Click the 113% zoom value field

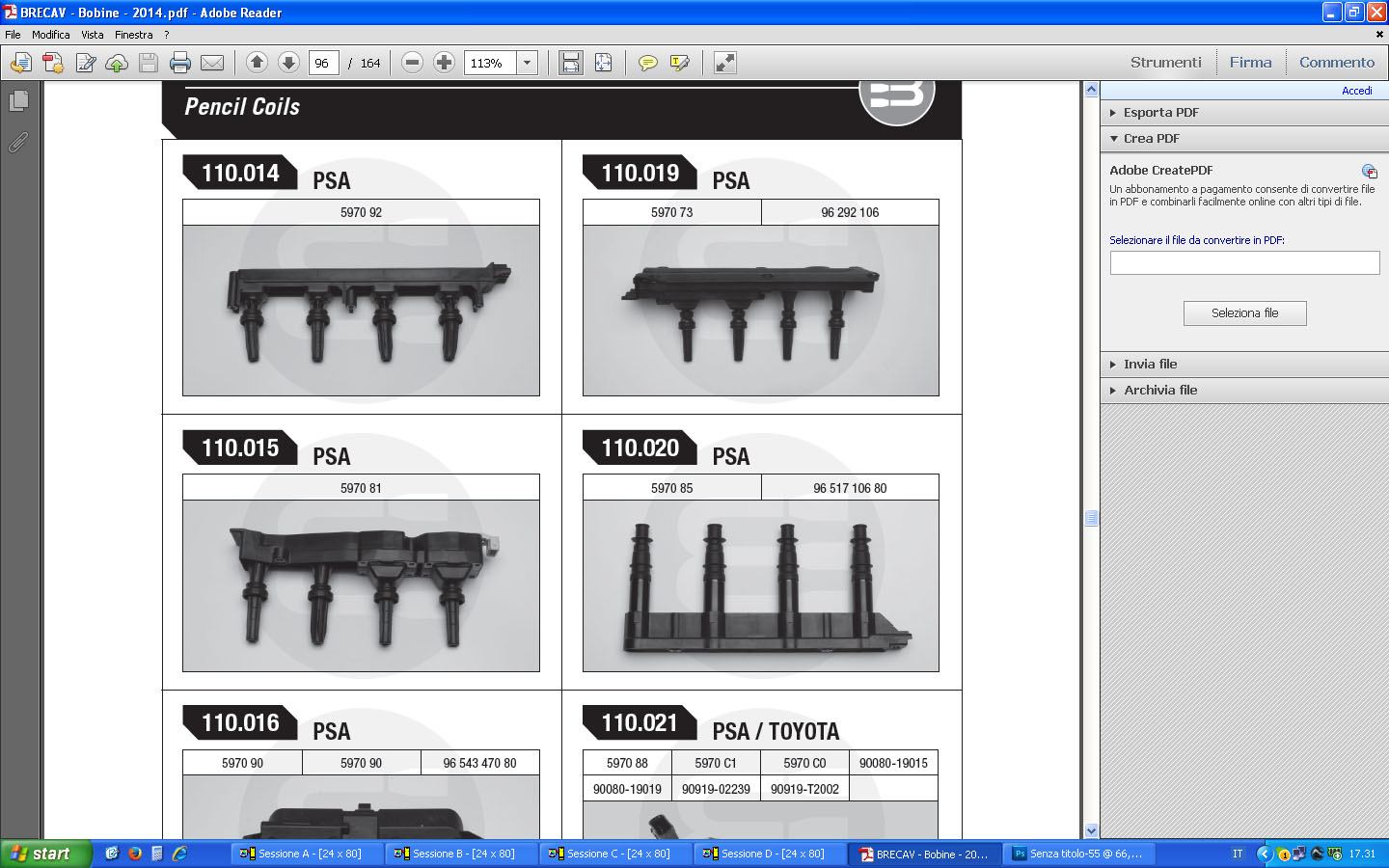(490, 63)
